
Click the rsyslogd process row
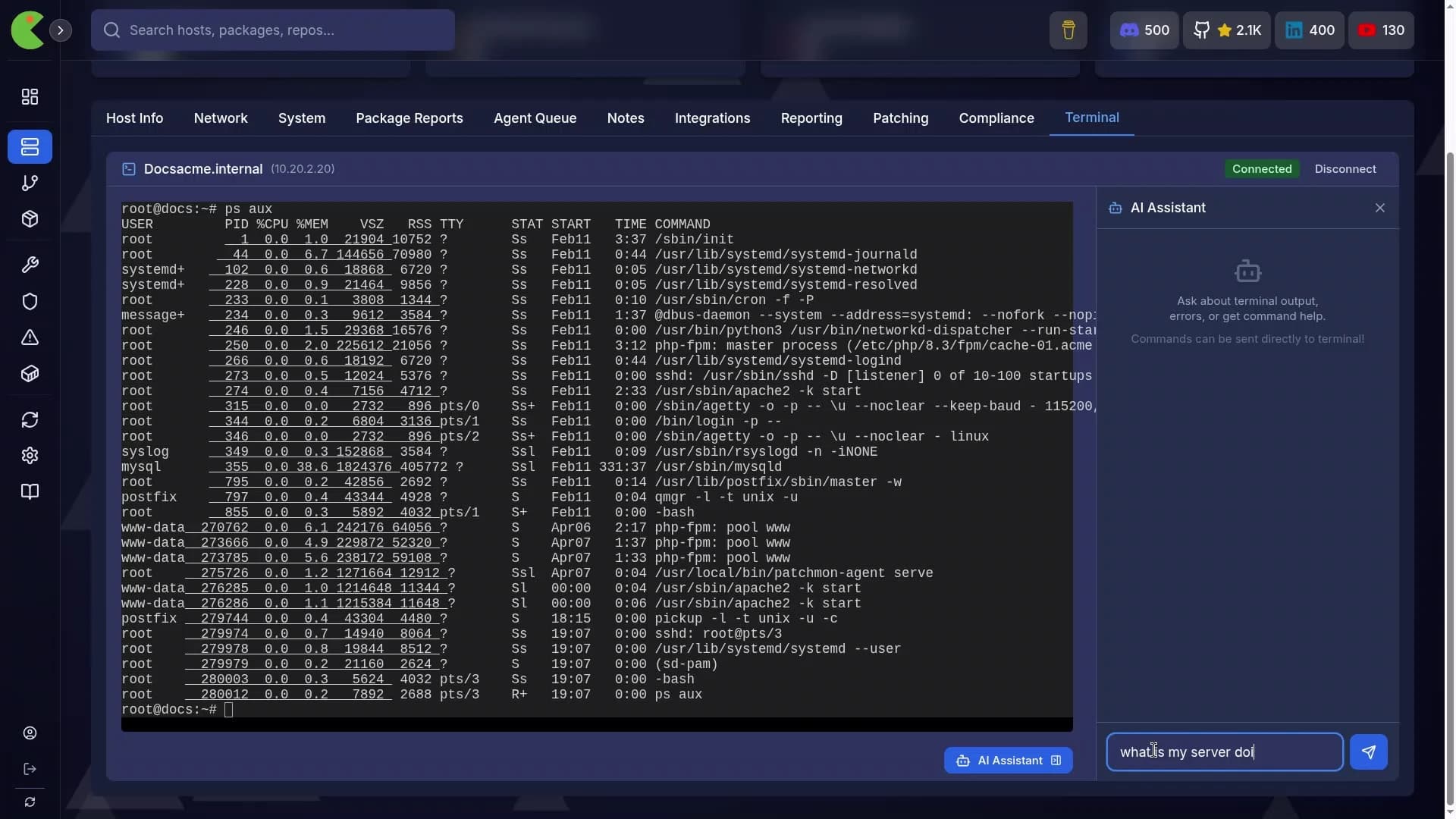(499, 452)
